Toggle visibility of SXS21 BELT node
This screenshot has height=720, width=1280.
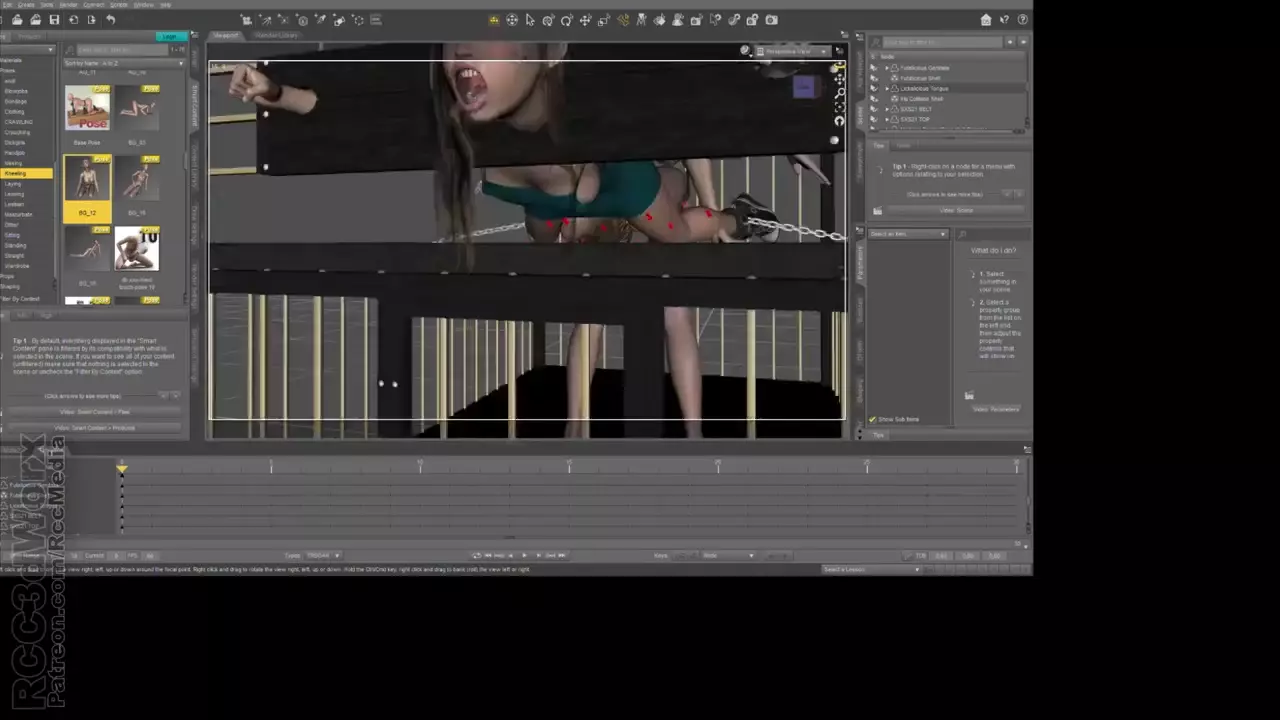click(x=874, y=109)
